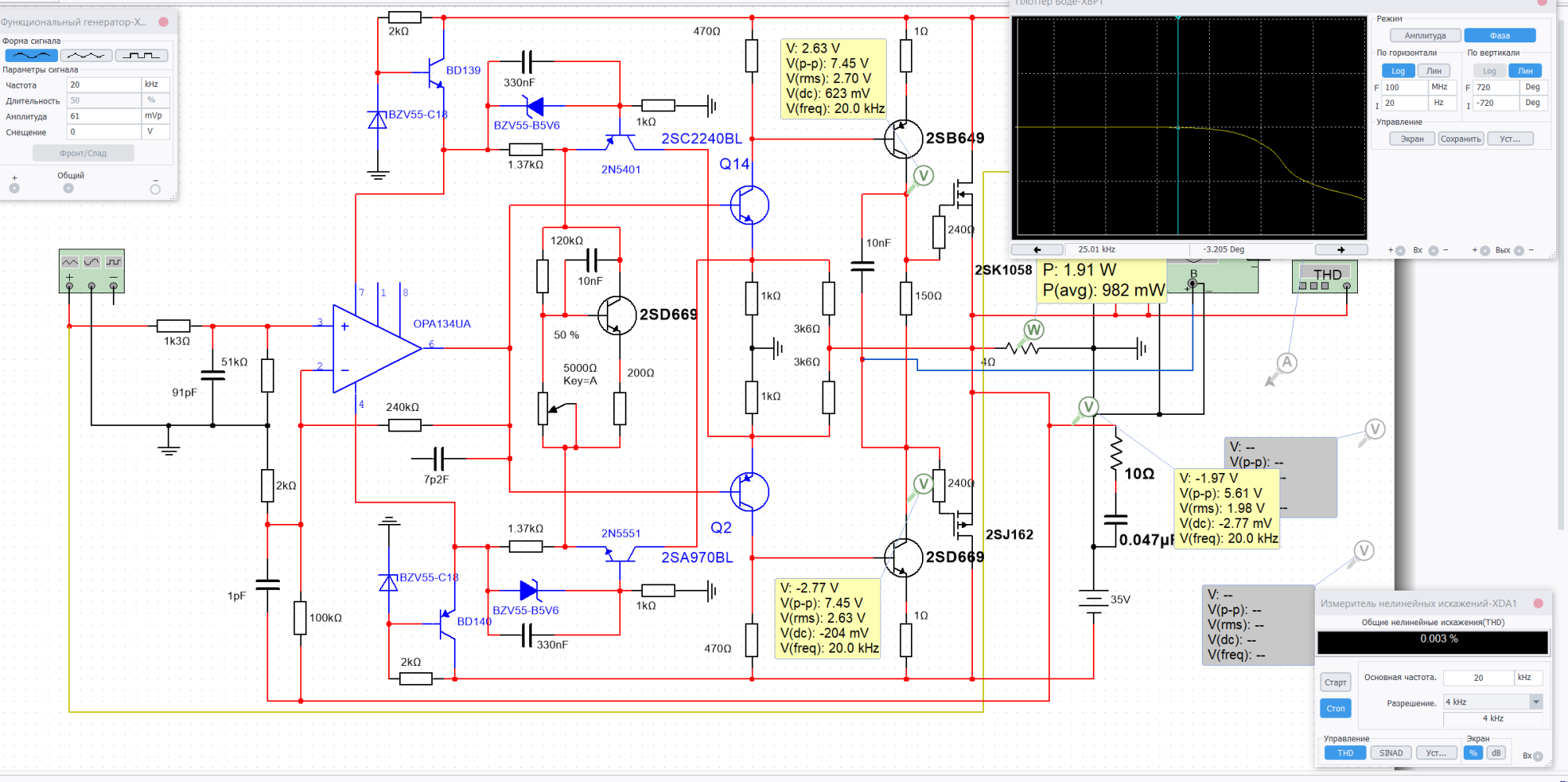Close the function generator window
1568x782 pixels.
(163, 22)
